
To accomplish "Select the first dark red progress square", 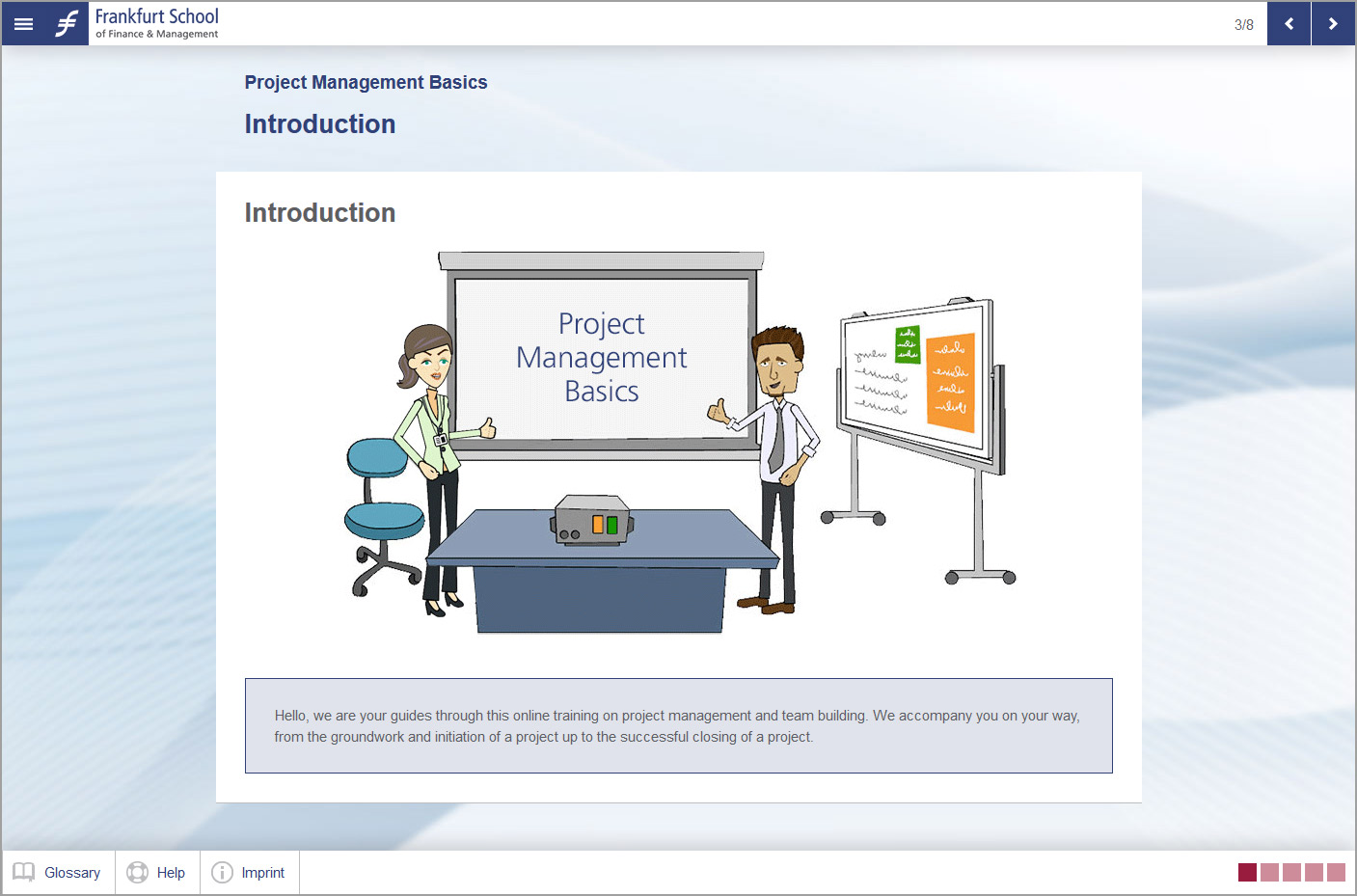I will [1247, 872].
